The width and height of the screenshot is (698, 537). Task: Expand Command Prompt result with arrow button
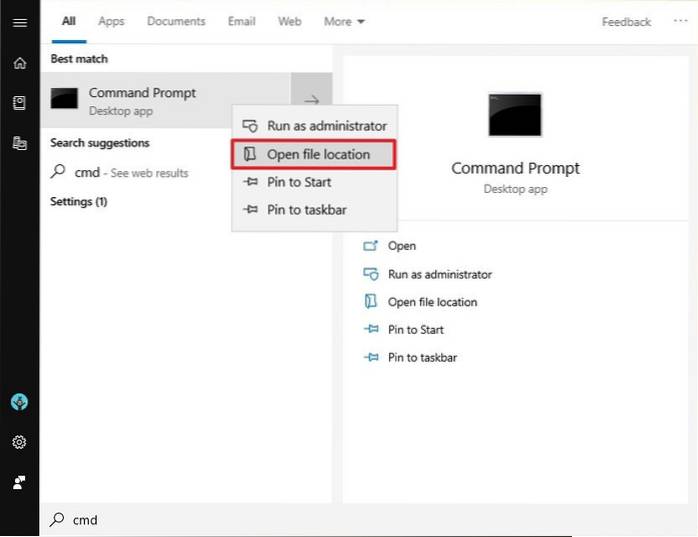[311, 100]
